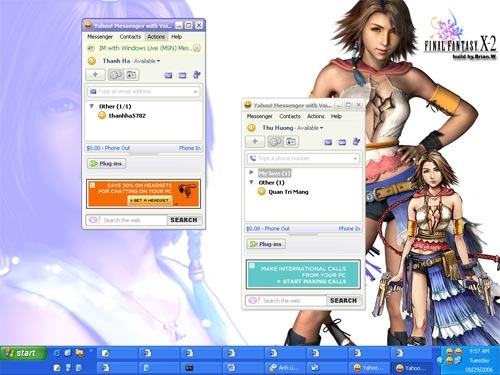The height and width of the screenshot is (375, 500).
Task: Open the Actions menu in Thanh Ha window
Action: pyautogui.click(x=156, y=37)
